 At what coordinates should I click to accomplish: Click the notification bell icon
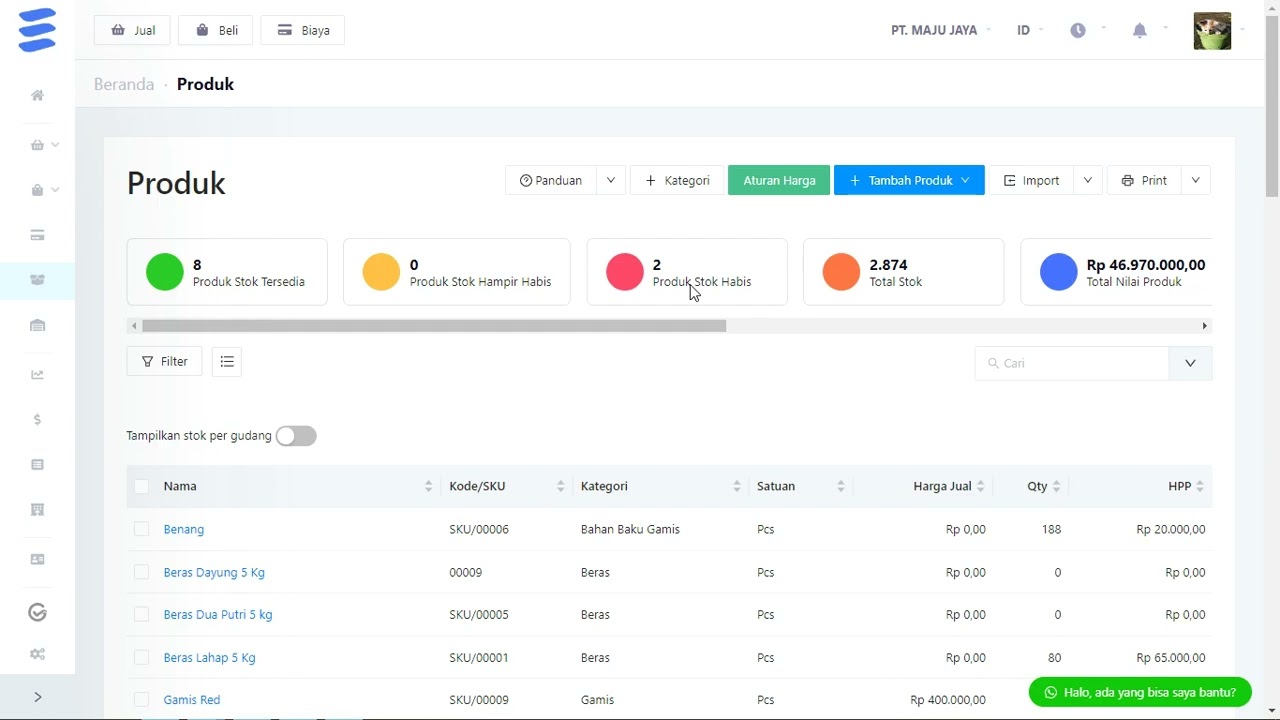[1139, 30]
